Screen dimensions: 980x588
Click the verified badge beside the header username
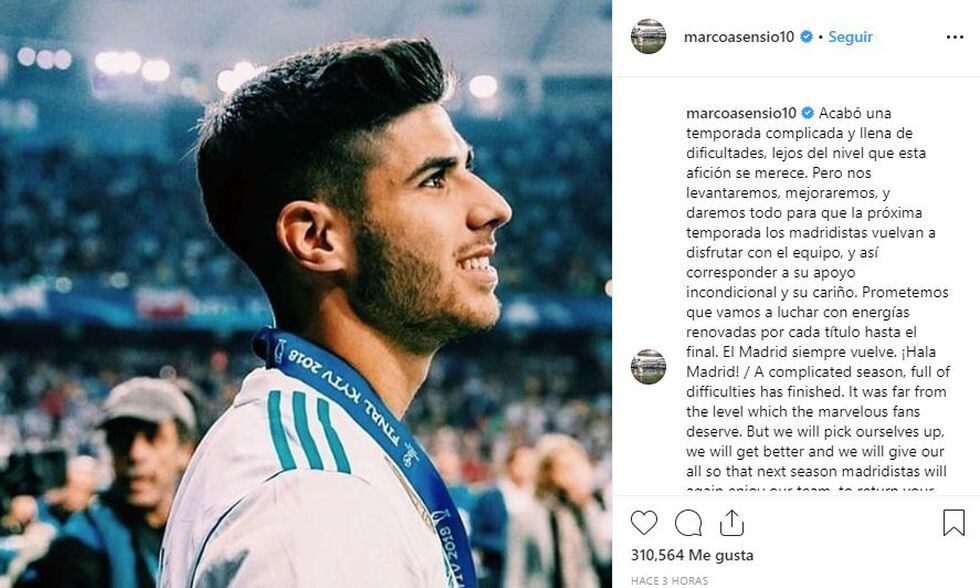coord(806,37)
